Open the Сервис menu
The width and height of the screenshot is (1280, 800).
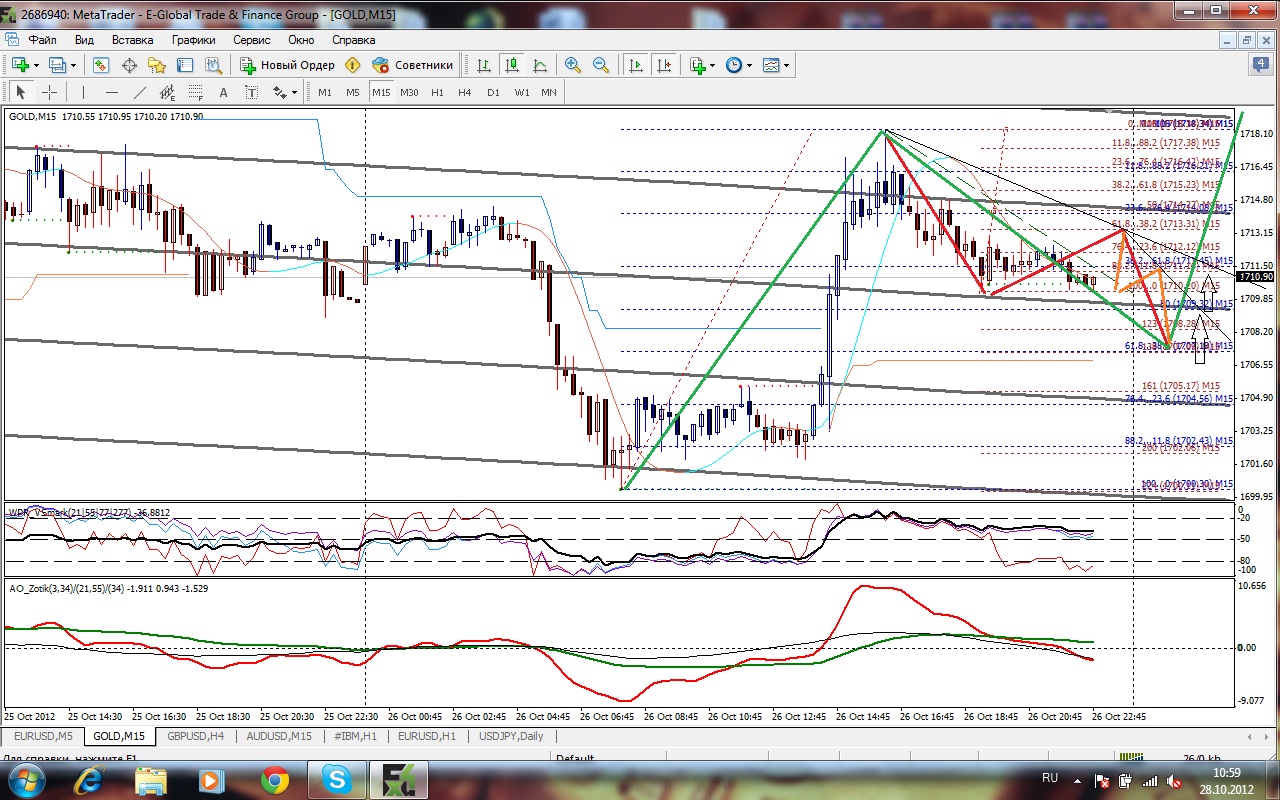(251, 40)
